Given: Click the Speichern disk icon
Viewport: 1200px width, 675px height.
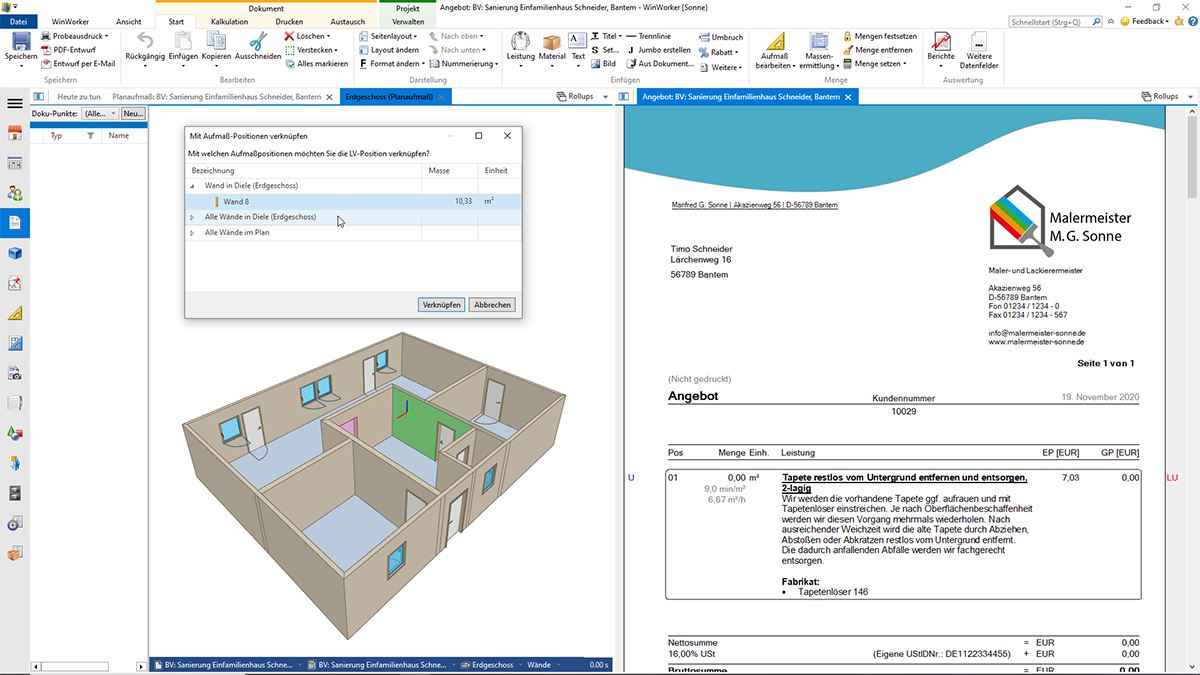Looking at the screenshot, I should [x=21, y=41].
